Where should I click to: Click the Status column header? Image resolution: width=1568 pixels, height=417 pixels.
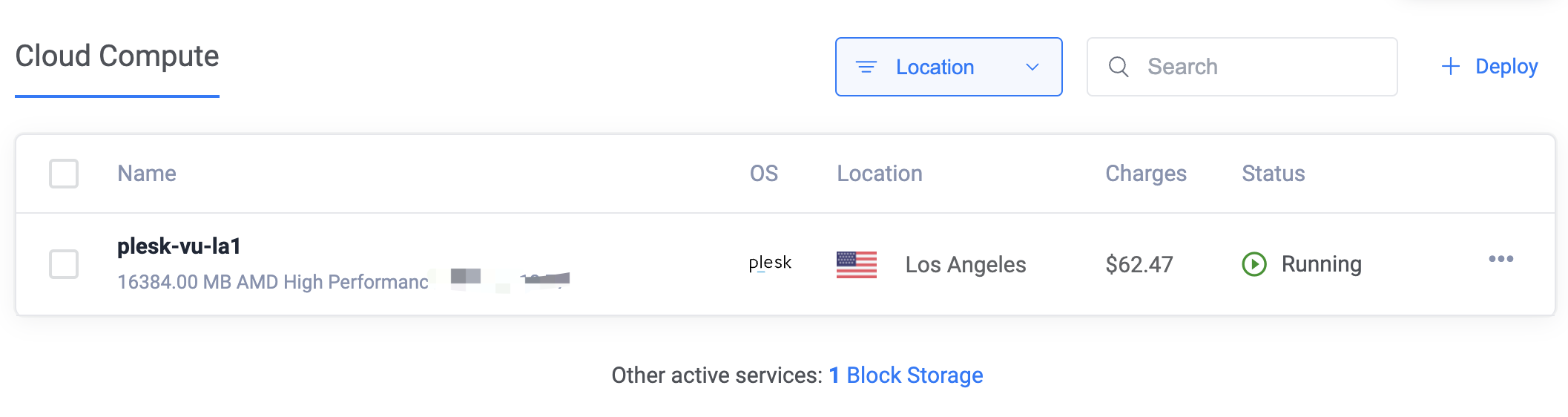click(x=1274, y=174)
